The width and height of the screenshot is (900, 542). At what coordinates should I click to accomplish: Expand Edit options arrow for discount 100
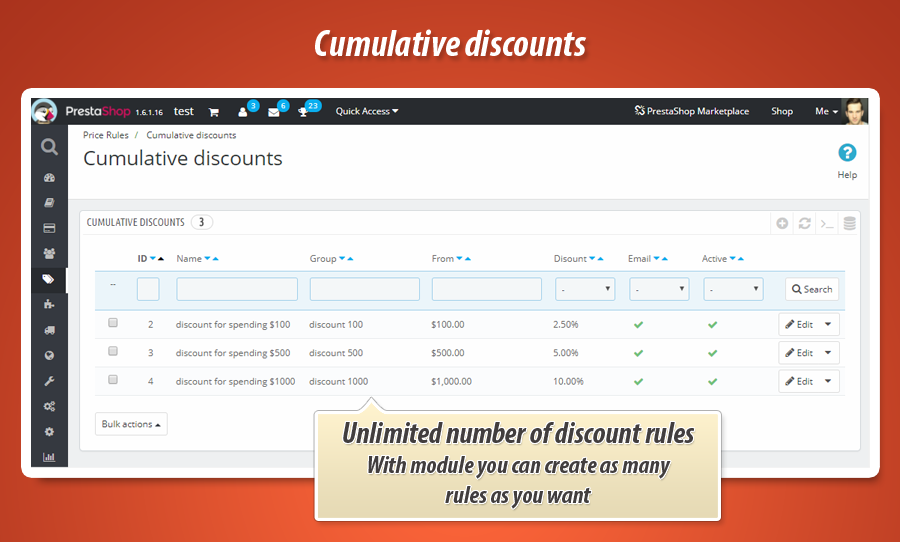828,324
